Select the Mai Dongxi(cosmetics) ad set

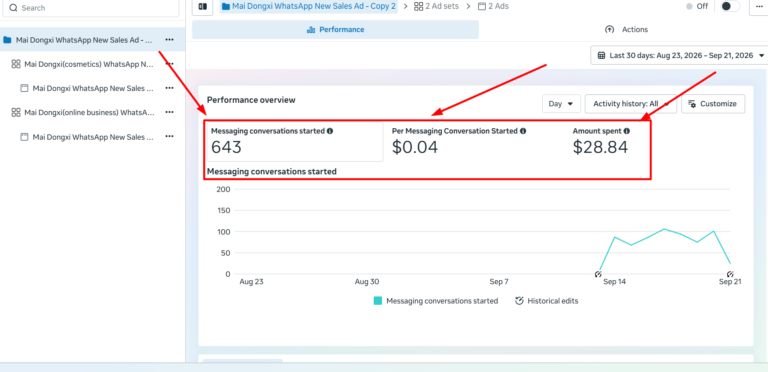tap(89, 64)
